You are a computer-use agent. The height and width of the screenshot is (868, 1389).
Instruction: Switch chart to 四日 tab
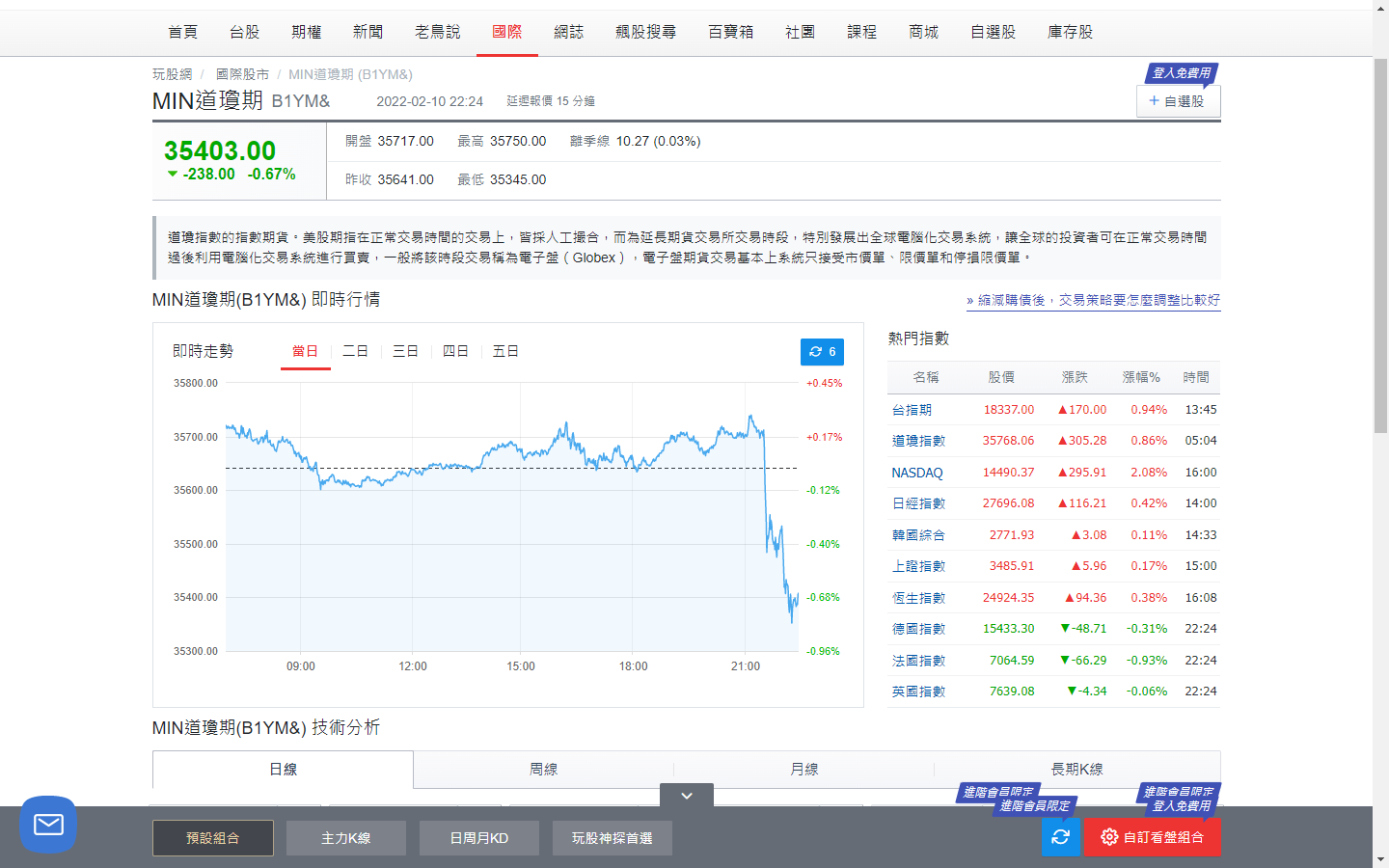point(456,351)
